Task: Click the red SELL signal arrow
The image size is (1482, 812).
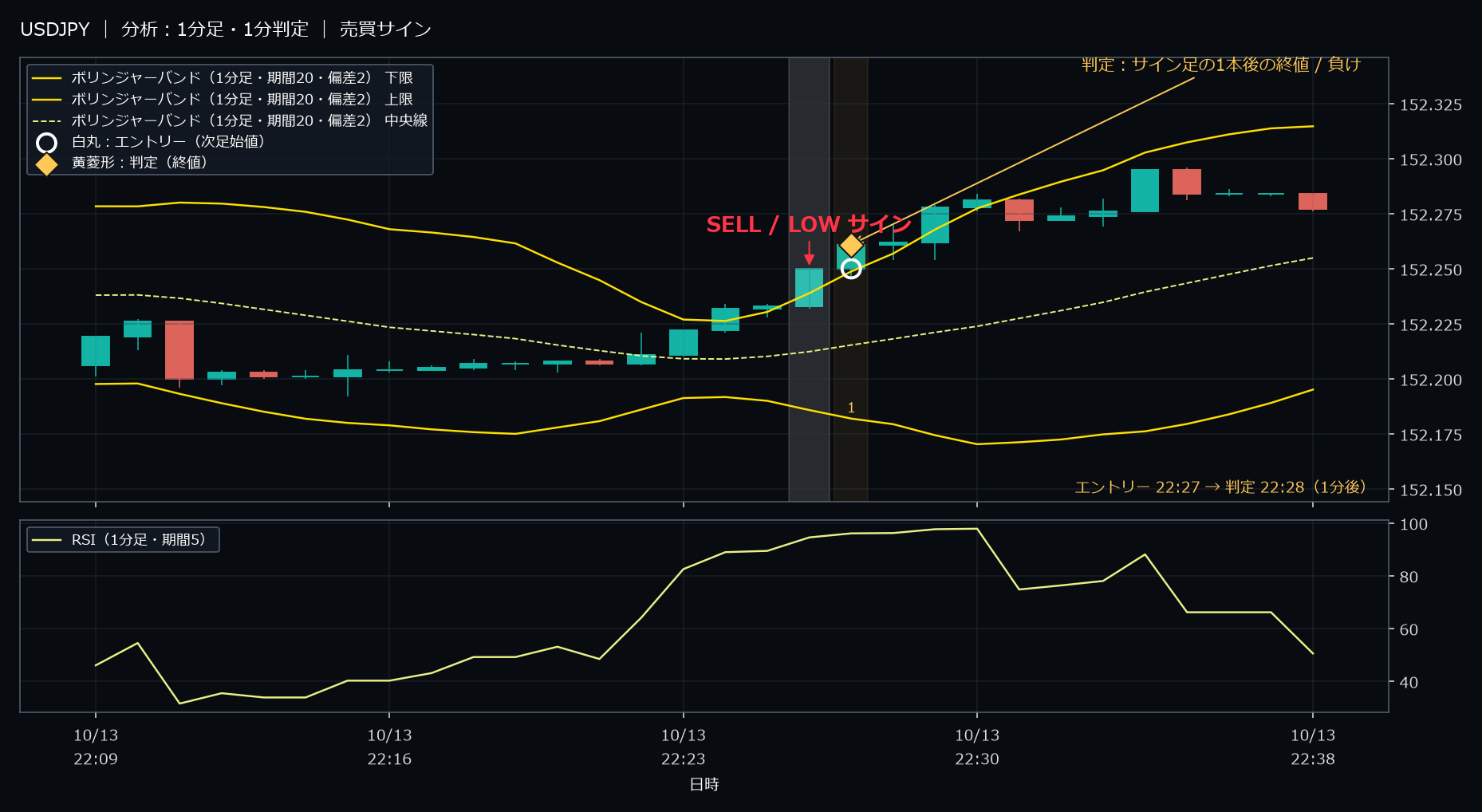Action: [809, 253]
